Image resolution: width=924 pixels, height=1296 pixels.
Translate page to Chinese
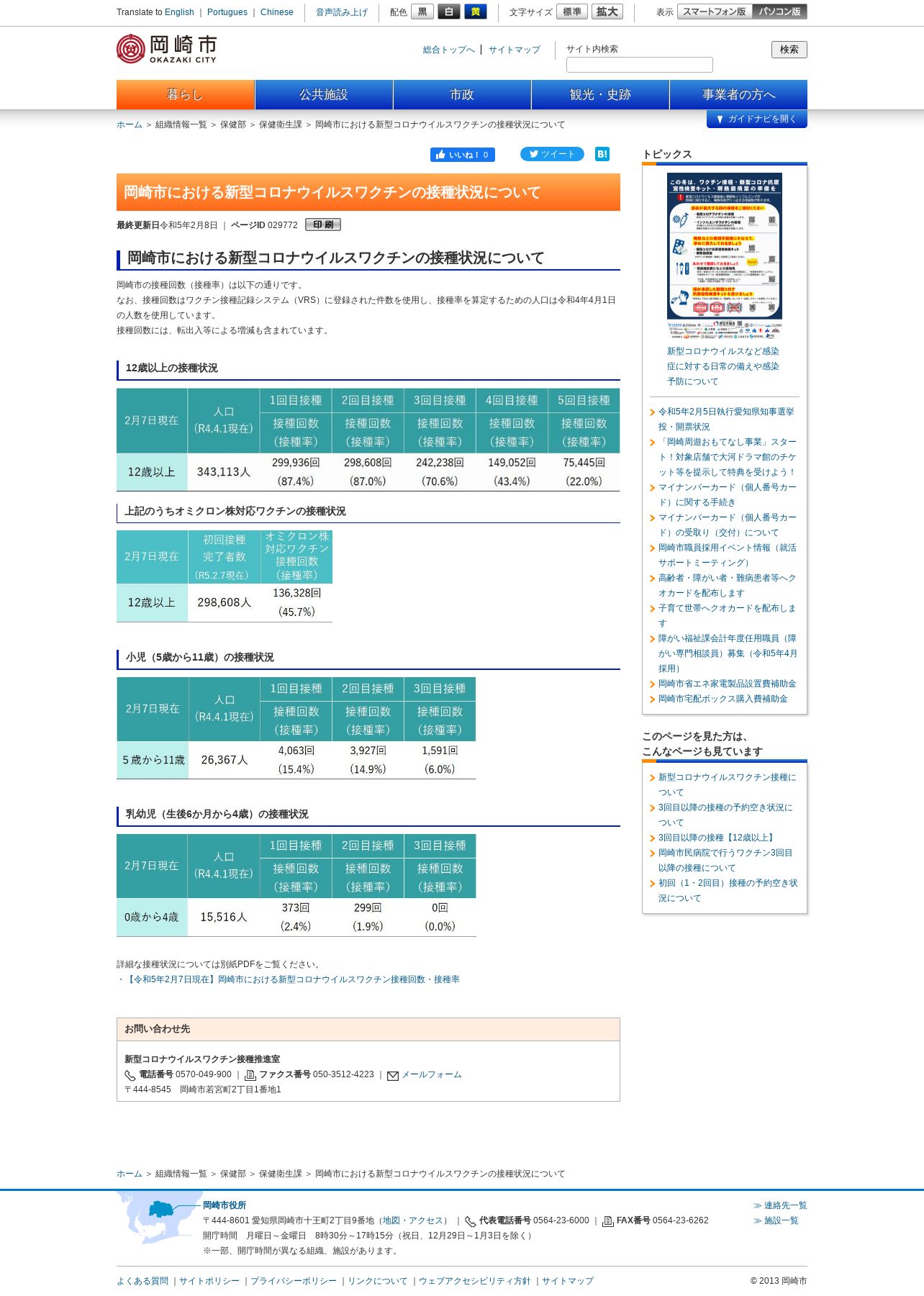pyautogui.click(x=277, y=12)
